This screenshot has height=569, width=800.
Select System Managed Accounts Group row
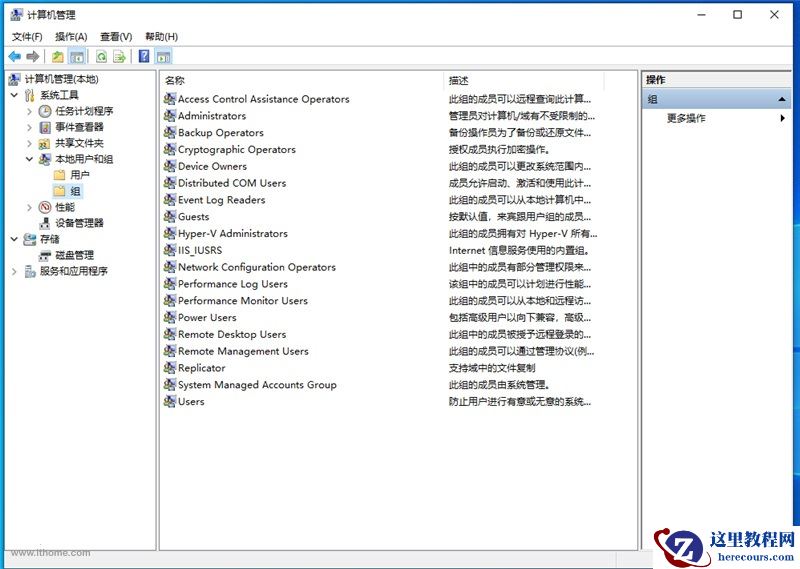click(257, 385)
